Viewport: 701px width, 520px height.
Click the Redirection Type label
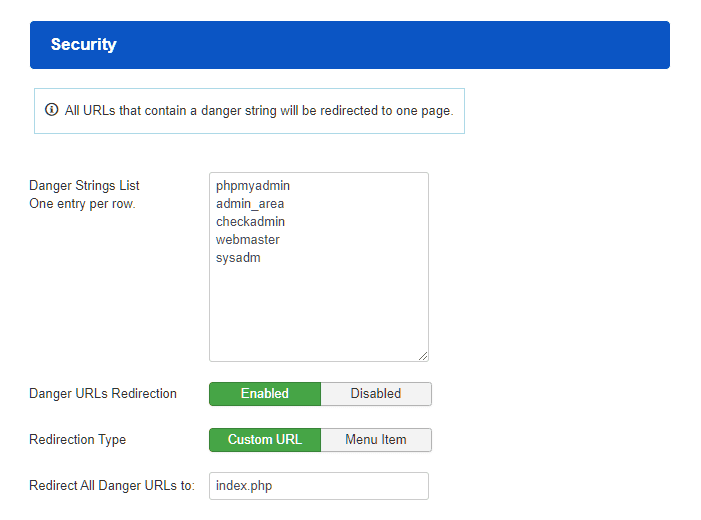(x=78, y=440)
